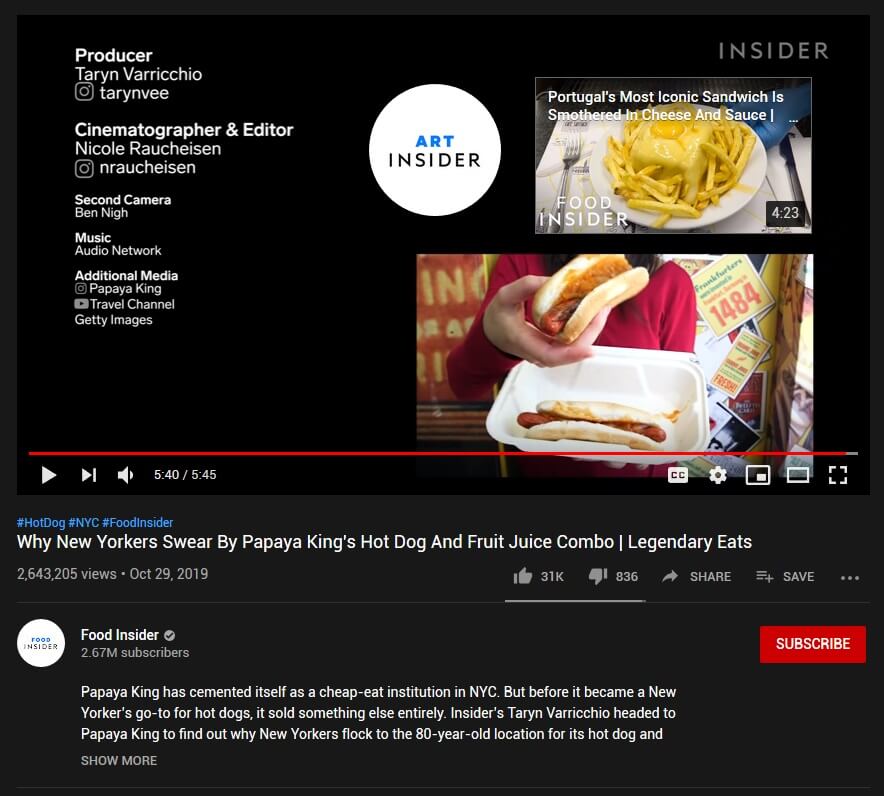
Task: Like the video with thumbs up
Action: [538, 576]
